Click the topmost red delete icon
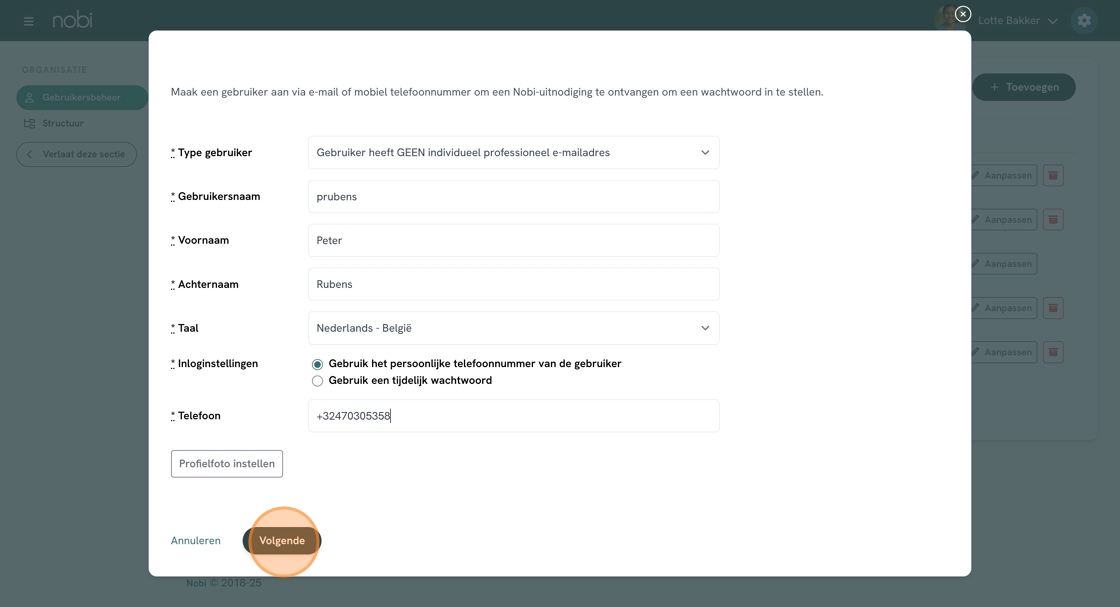This screenshot has height=607, width=1120. click(1053, 176)
